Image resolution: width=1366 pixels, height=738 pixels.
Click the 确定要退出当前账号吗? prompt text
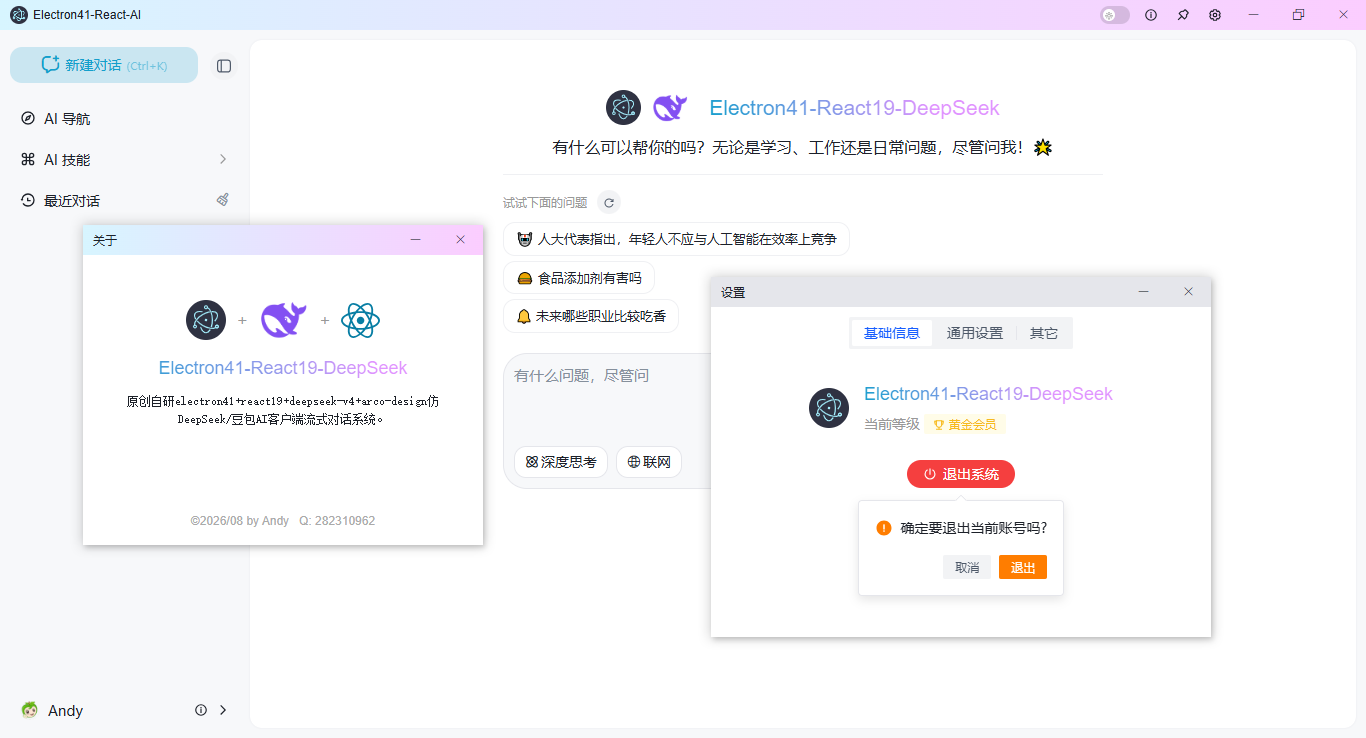[974, 528]
